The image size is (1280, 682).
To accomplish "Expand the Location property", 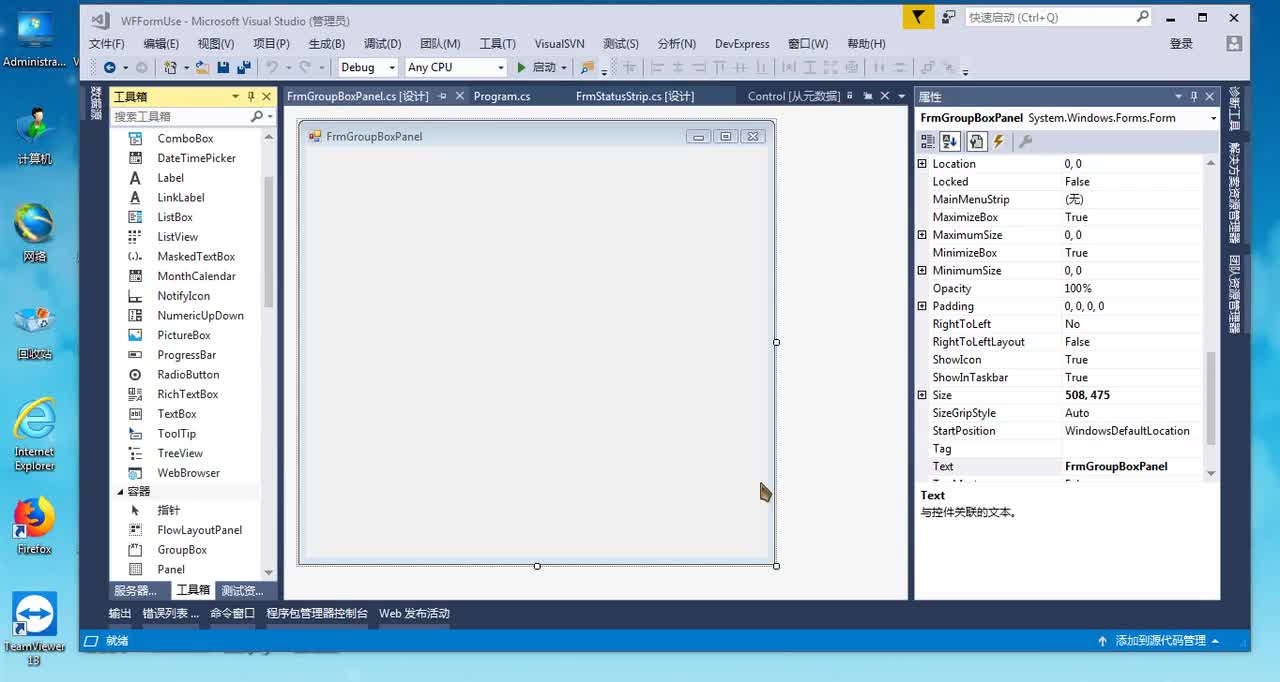I will click(x=922, y=164).
